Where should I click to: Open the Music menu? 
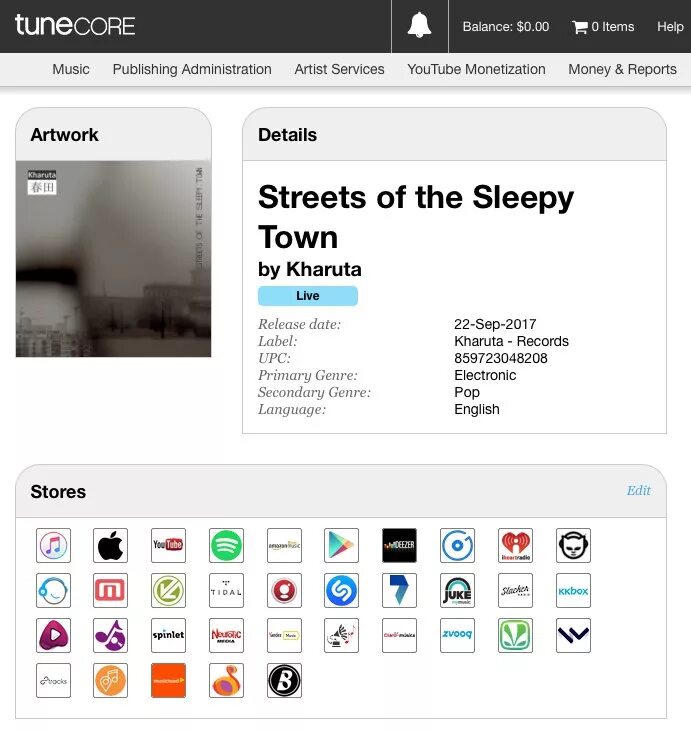tap(71, 69)
